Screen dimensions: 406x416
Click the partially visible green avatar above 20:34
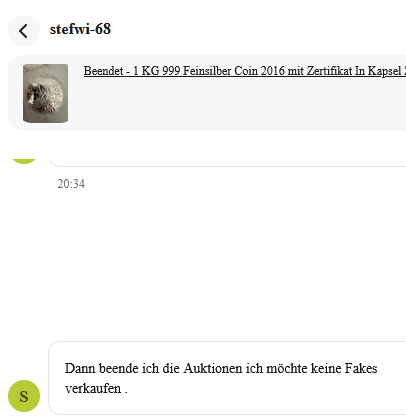tap(24, 161)
